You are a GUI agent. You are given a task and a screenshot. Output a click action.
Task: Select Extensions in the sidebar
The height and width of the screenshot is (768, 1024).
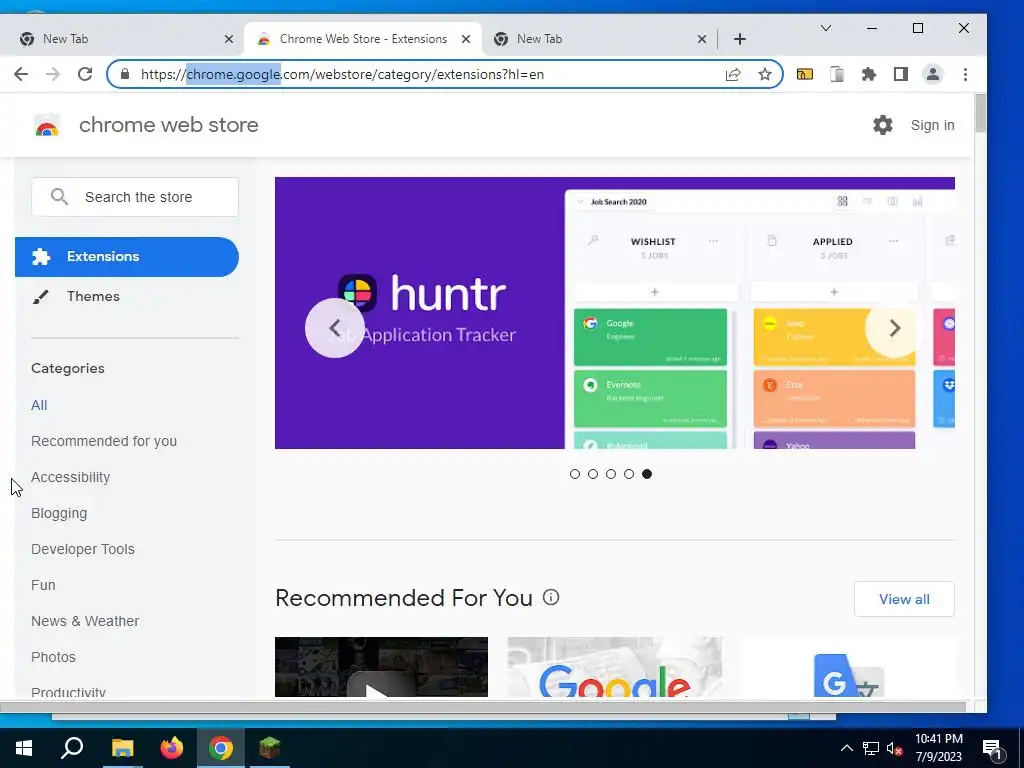(x=127, y=257)
